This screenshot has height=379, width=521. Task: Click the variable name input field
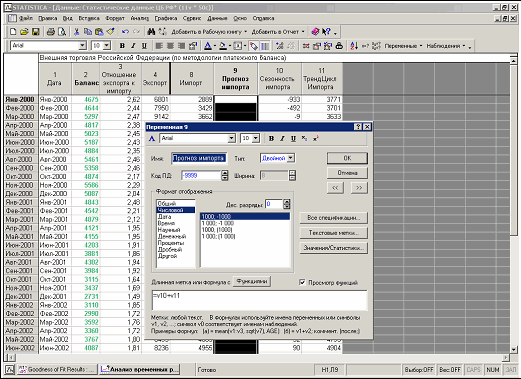pos(199,158)
